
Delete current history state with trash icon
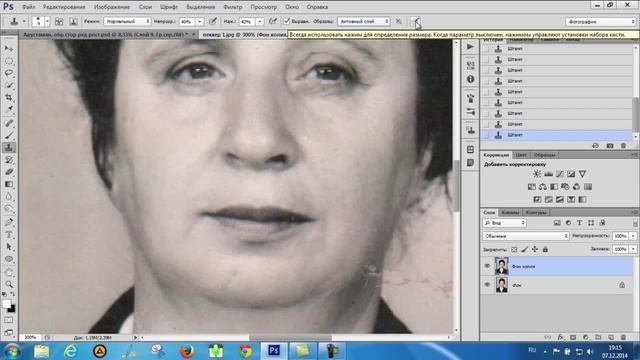(x=623, y=146)
